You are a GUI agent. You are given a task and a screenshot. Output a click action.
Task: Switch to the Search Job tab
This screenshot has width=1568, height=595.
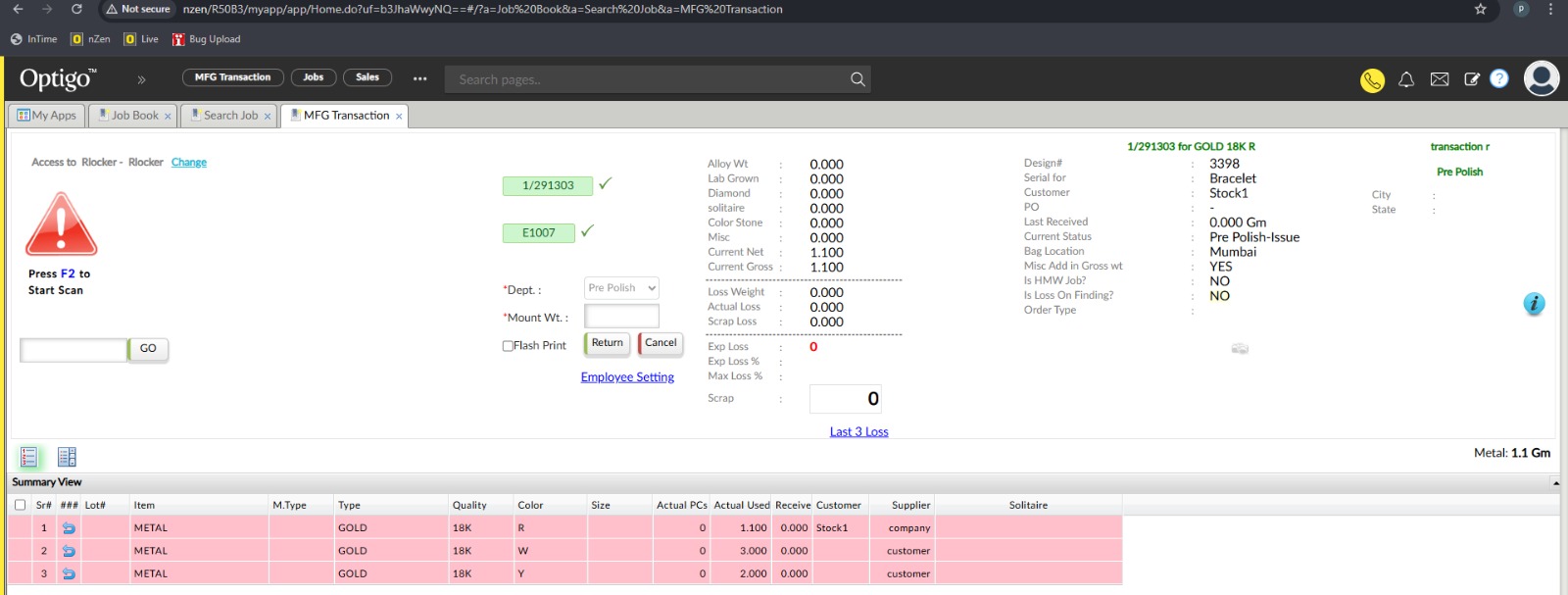tap(230, 116)
